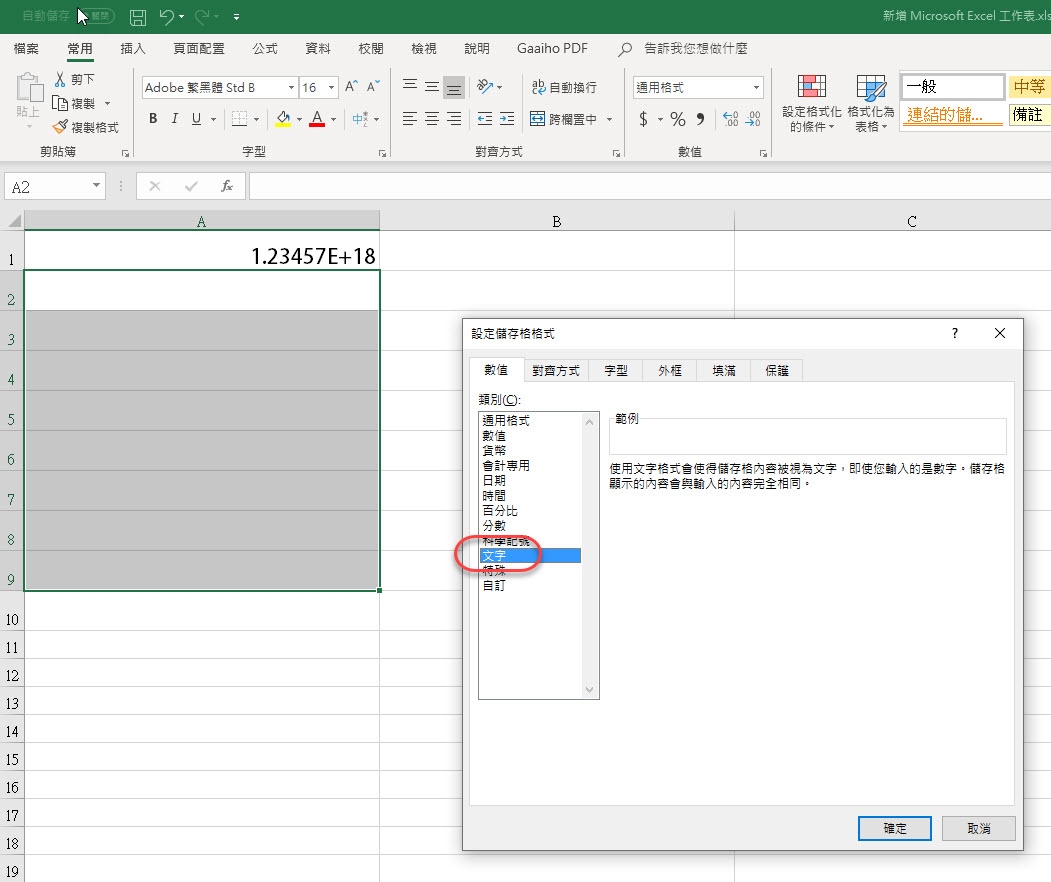
Task: Toggle Wrap Text (自動換行)
Action: [563, 88]
